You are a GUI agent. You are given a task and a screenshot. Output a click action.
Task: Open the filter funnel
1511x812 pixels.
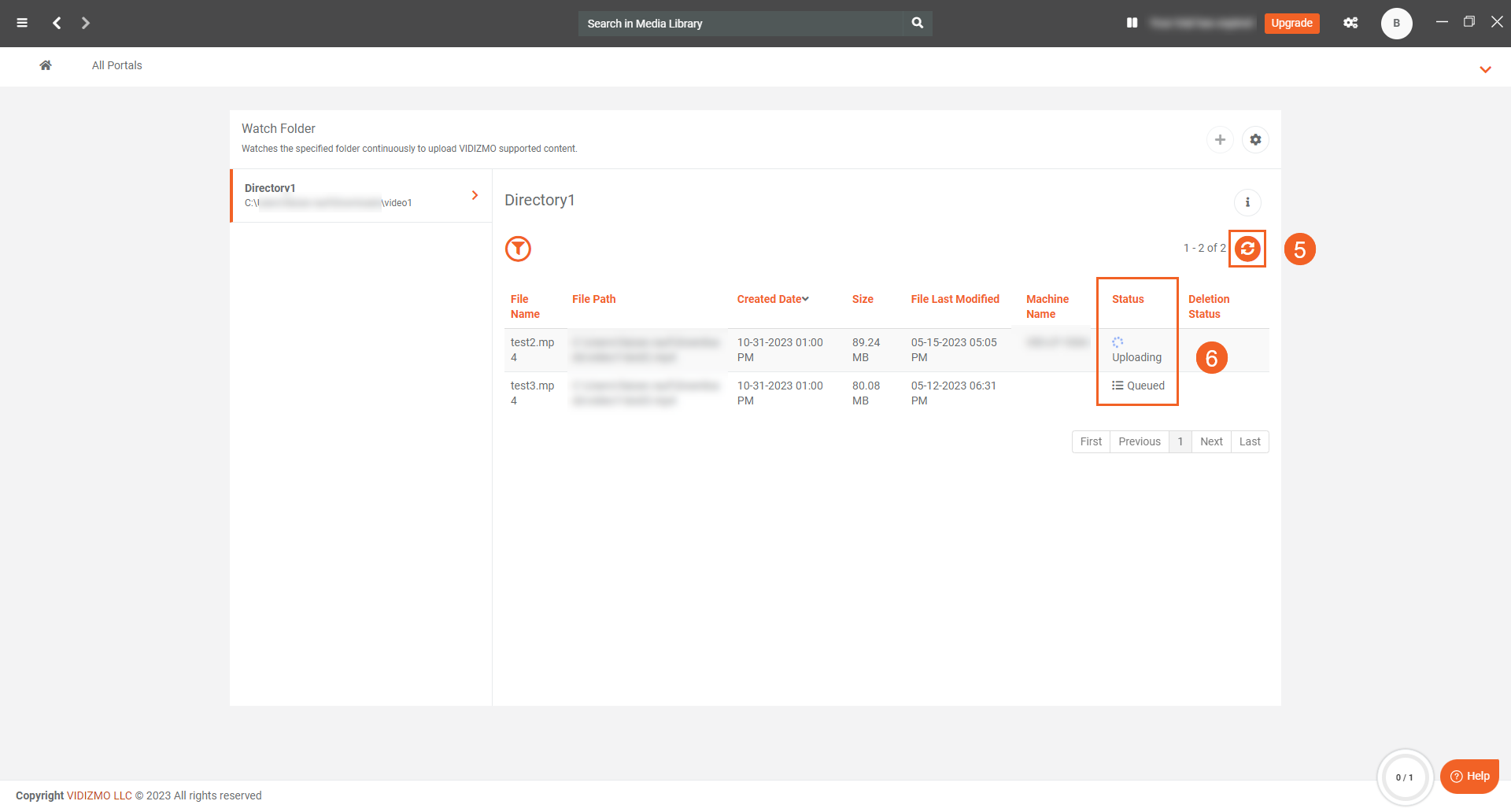(x=518, y=249)
